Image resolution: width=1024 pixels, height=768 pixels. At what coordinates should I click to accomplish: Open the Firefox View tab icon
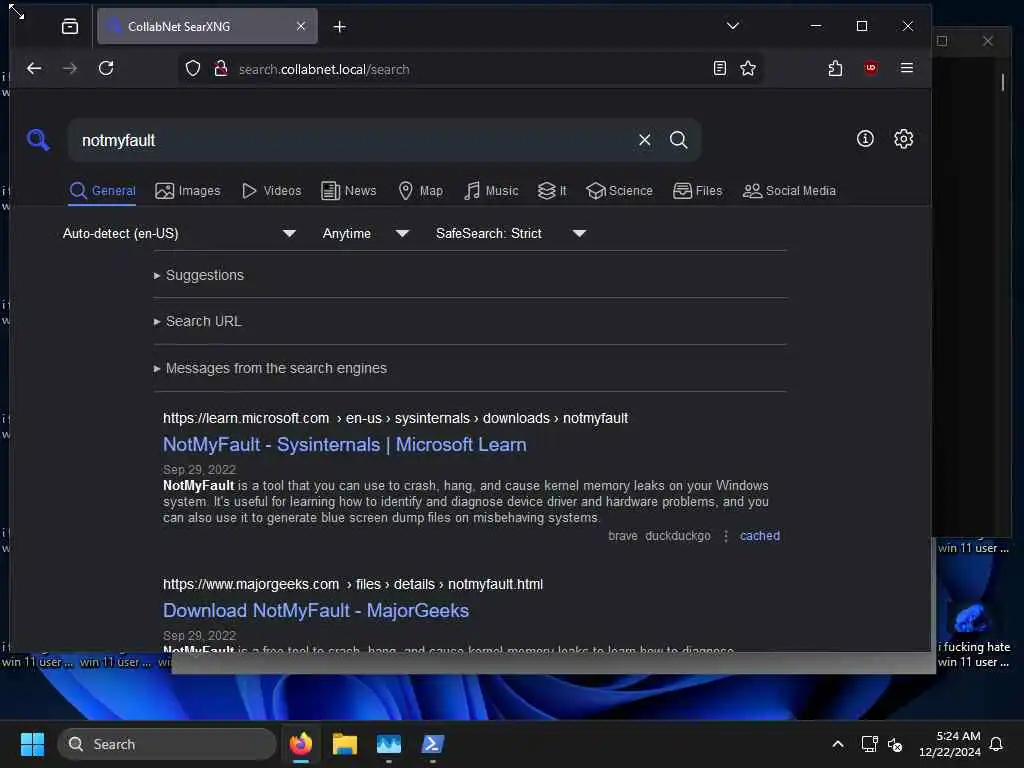click(x=70, y=26)
